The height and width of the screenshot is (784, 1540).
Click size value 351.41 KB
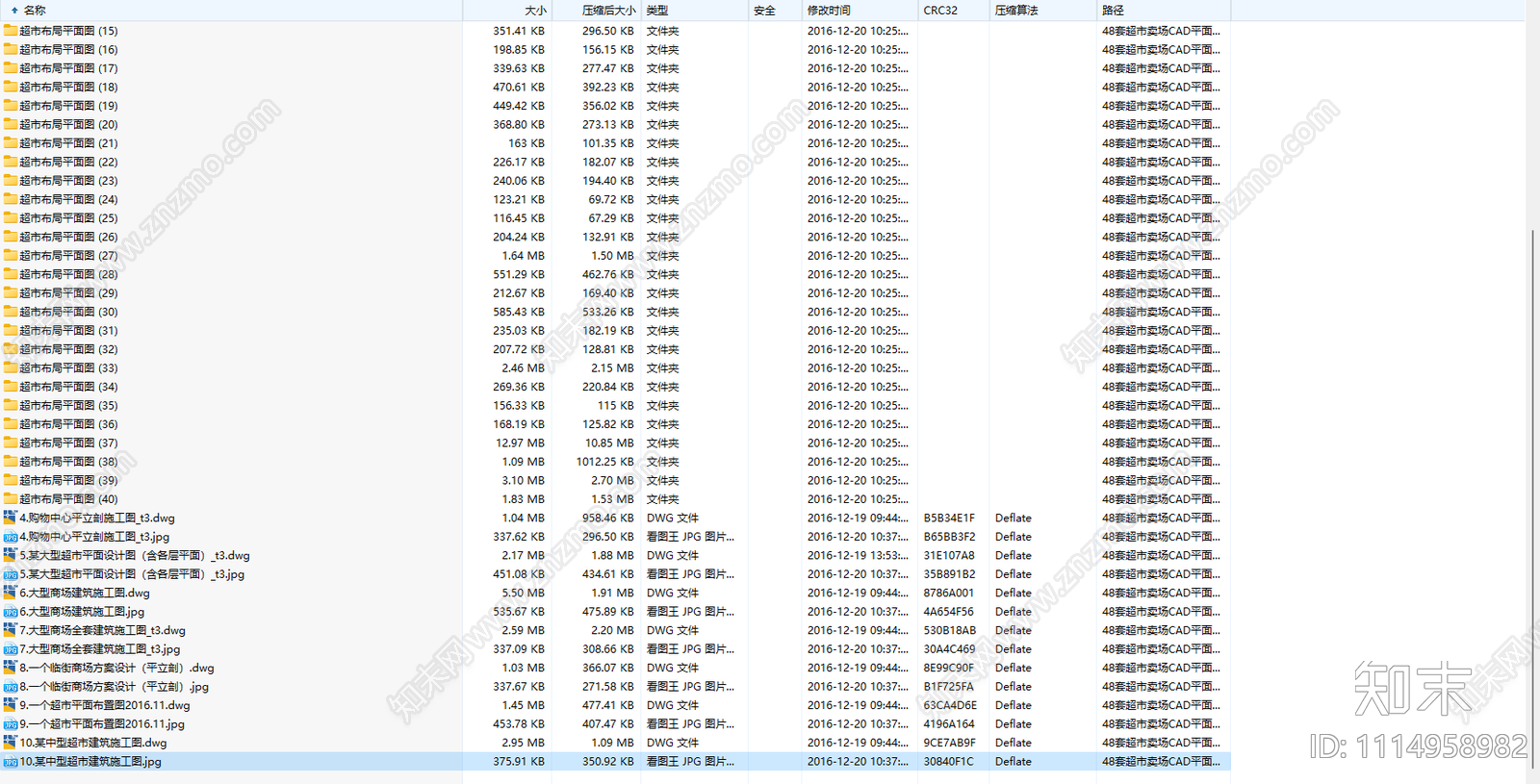coord(519,31)
